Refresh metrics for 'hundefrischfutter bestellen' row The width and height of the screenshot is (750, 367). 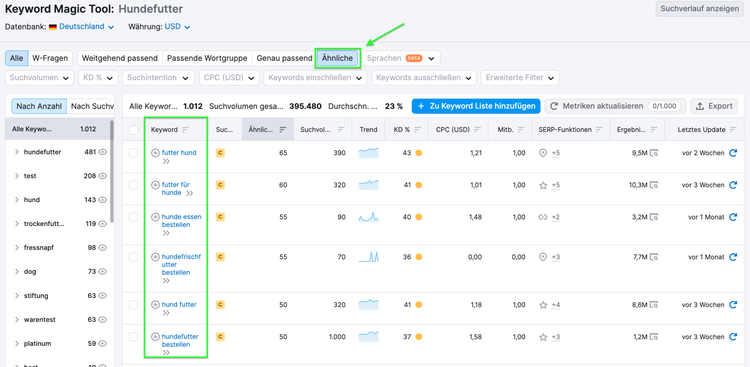(733, 257)
